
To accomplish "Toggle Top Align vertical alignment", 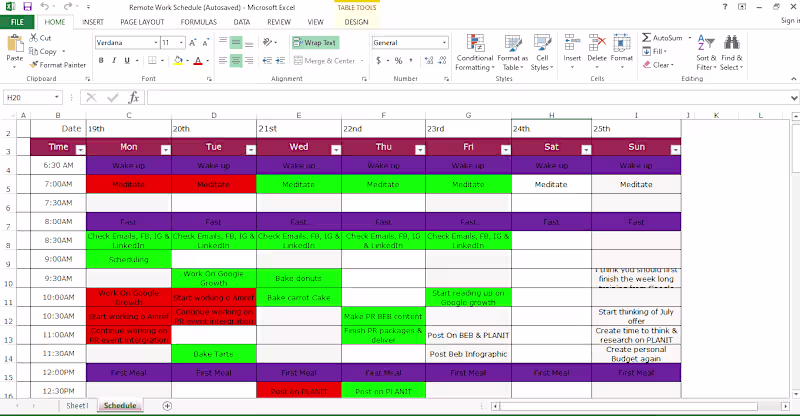I will pyautogui.click(x=223, y=43).
